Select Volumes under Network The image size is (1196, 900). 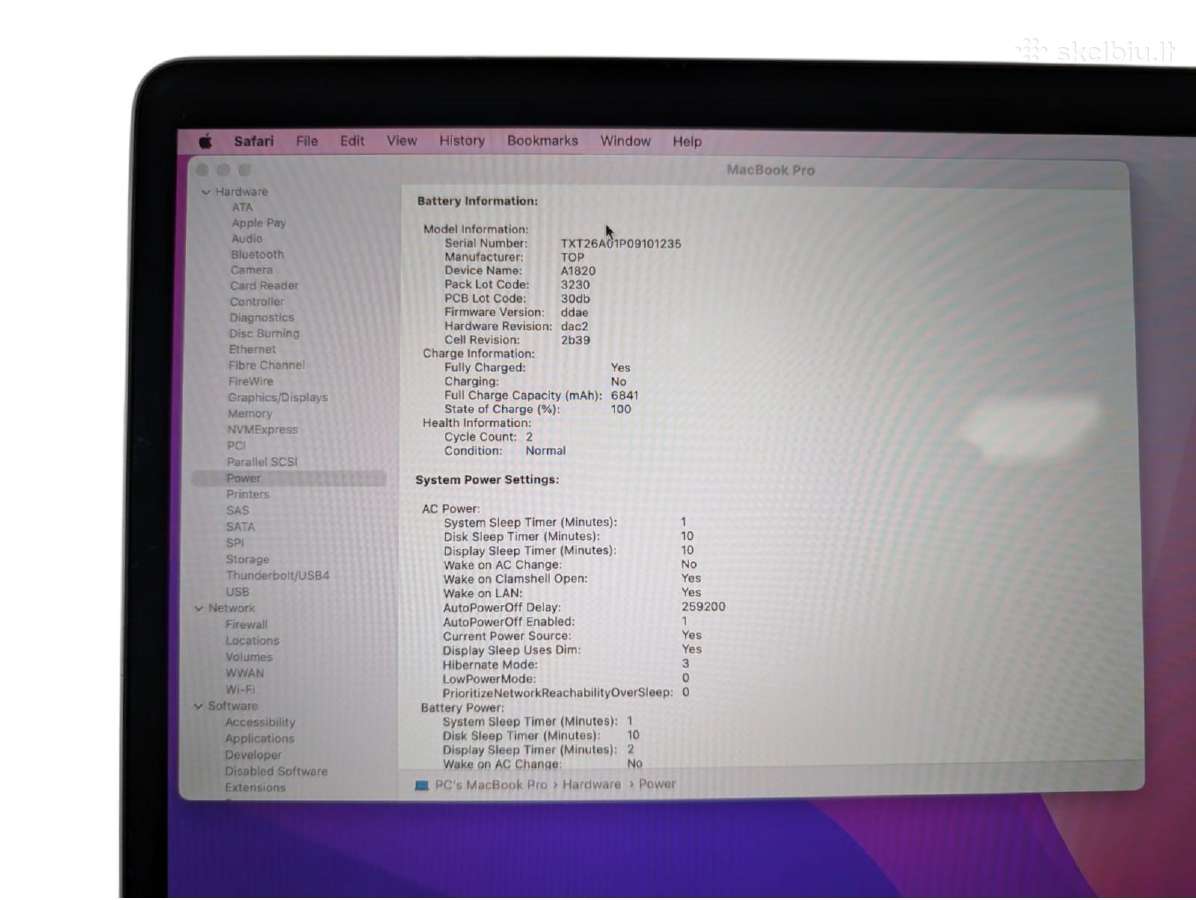click(249, 657)
